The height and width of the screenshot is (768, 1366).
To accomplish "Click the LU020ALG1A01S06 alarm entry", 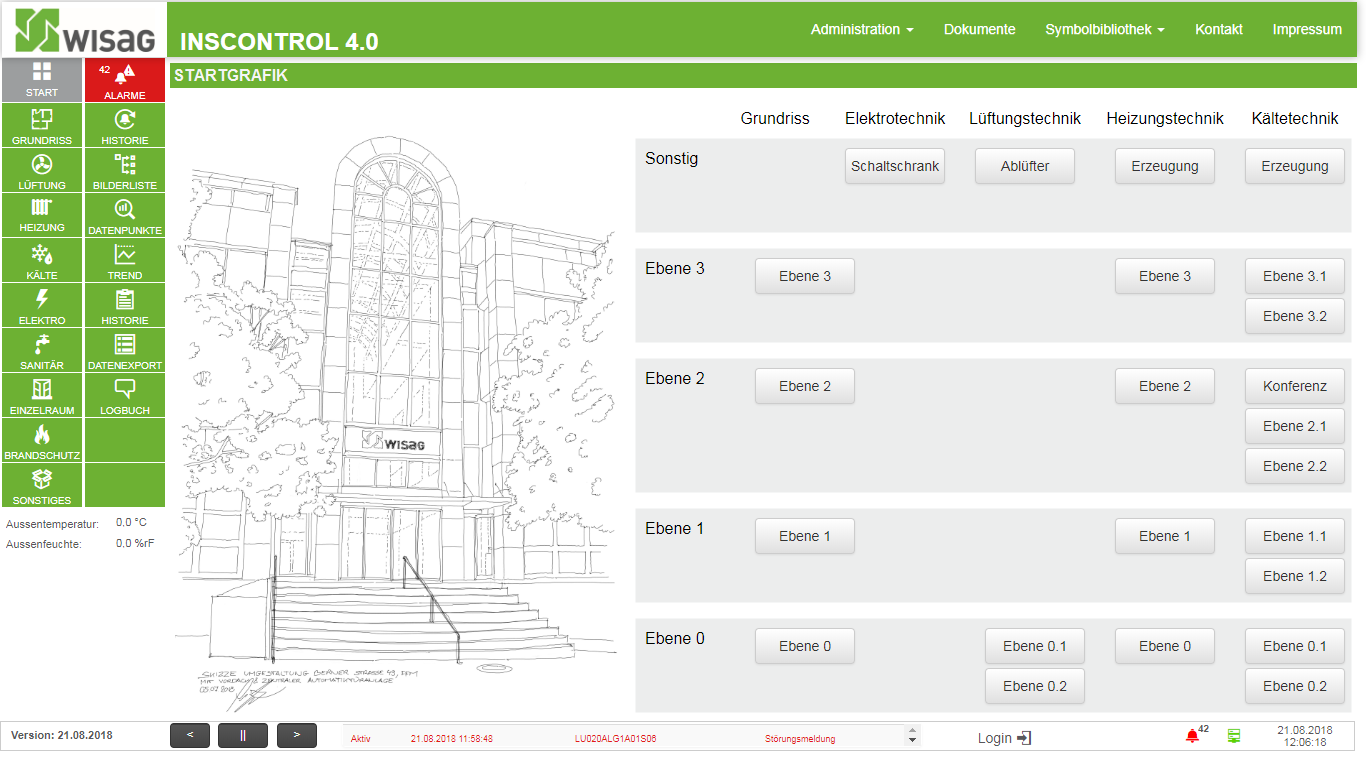I will (615, 739).
